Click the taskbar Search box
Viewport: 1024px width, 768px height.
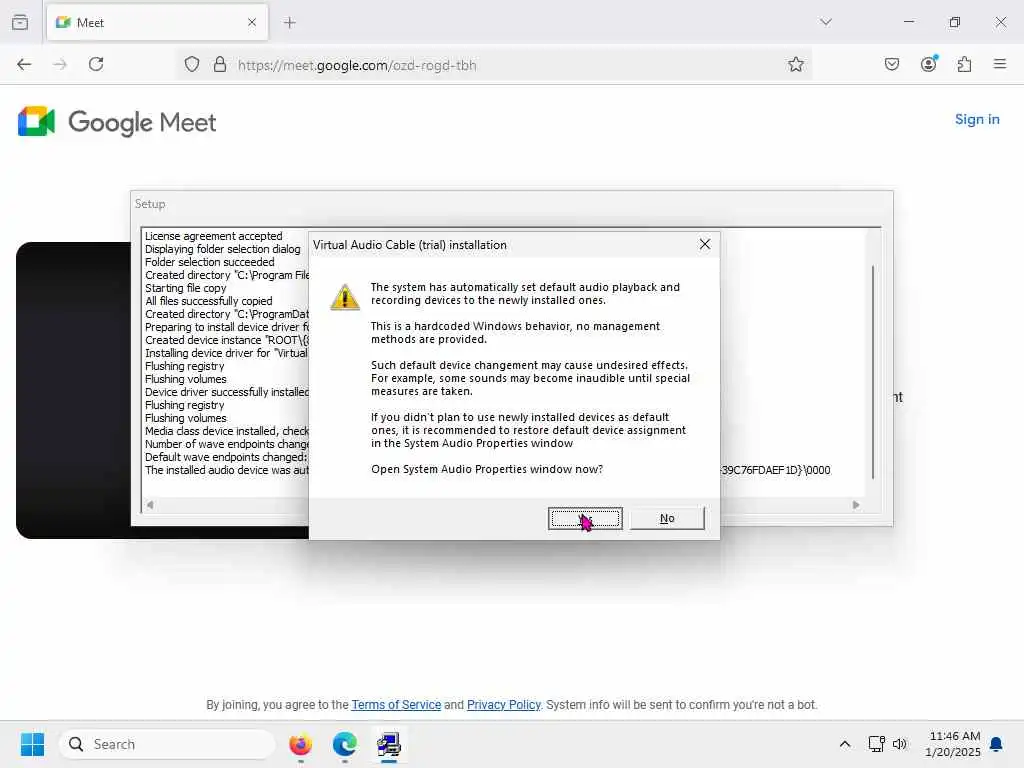tap(167, 744)
